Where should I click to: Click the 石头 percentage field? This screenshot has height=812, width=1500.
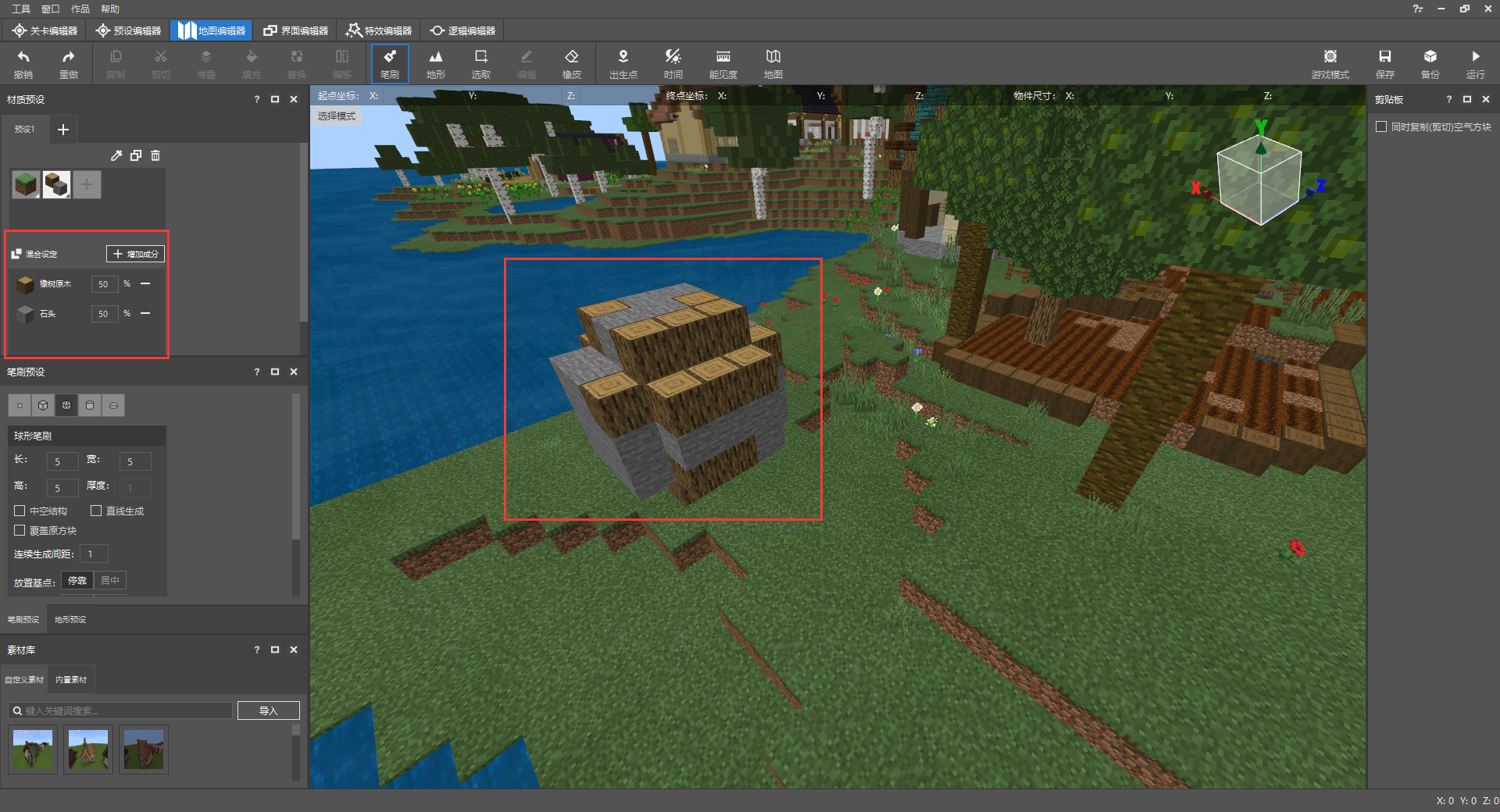(105, 314)
